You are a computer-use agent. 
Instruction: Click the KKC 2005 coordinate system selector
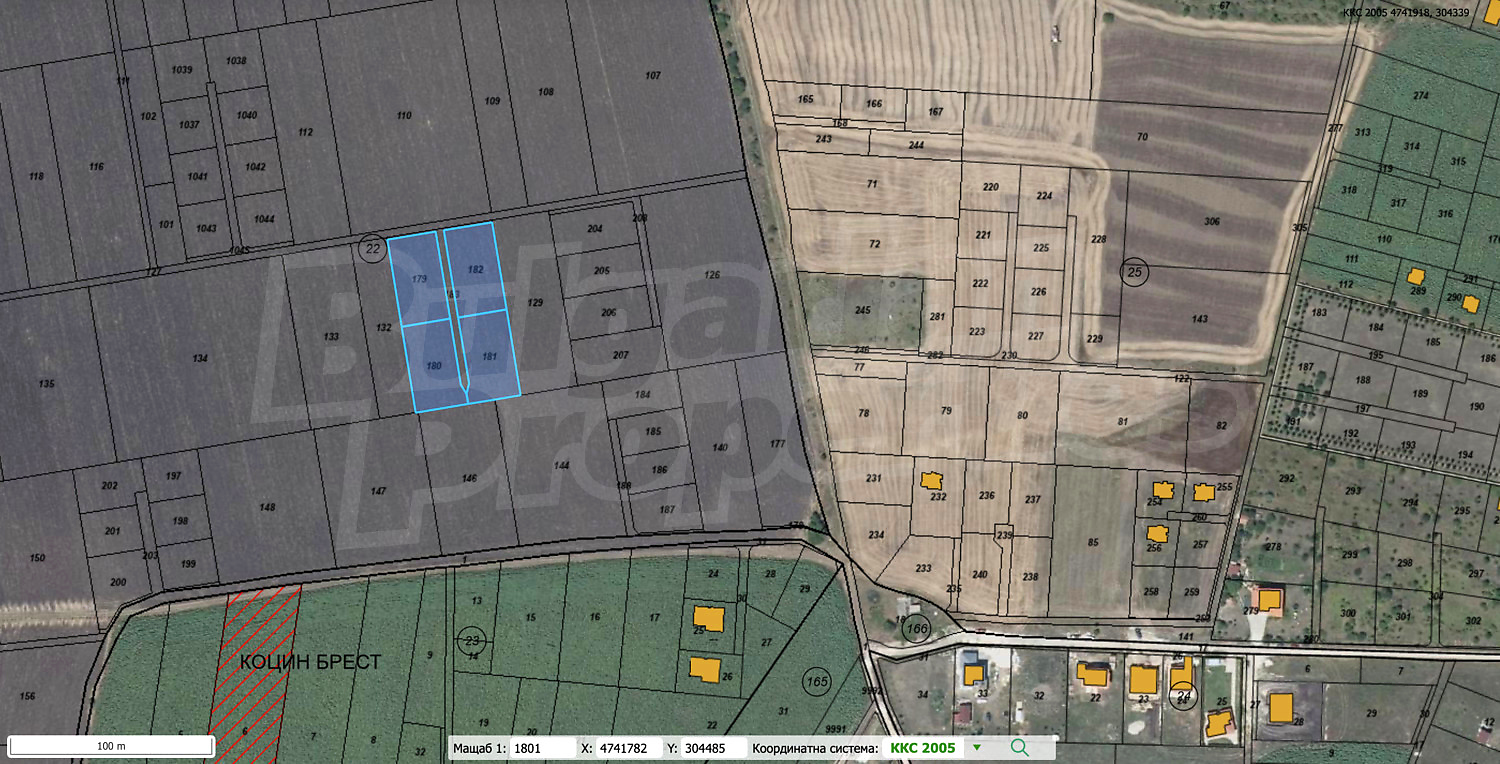click(922, 747)
